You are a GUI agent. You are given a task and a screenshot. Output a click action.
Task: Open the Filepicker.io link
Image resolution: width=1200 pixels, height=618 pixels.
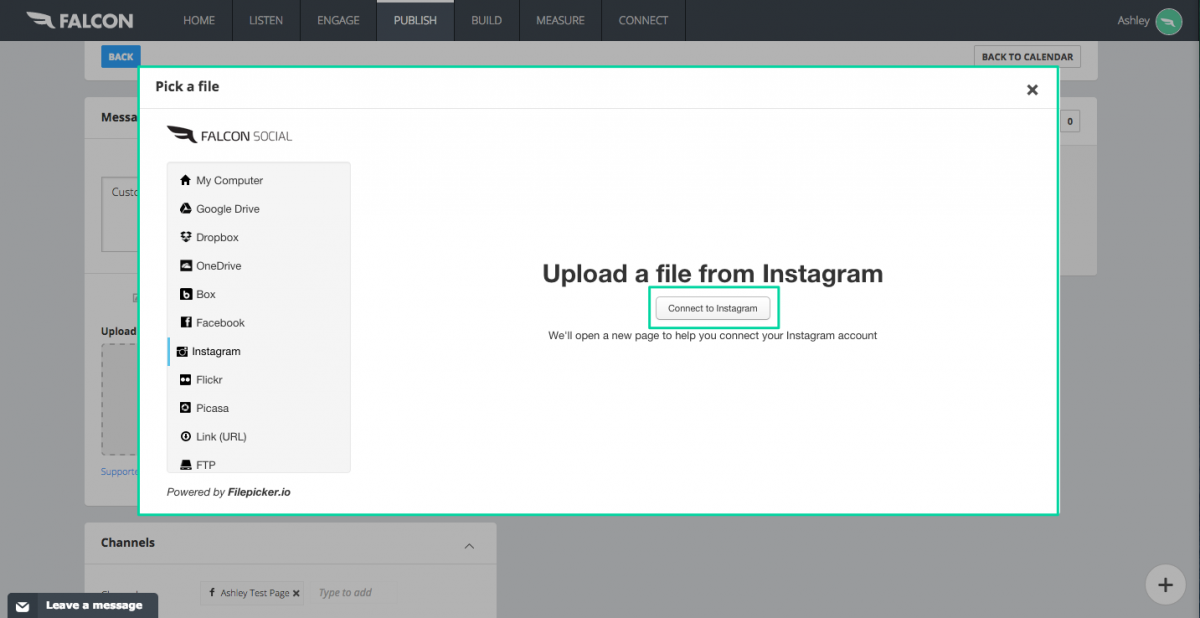(x=259, y=492)
